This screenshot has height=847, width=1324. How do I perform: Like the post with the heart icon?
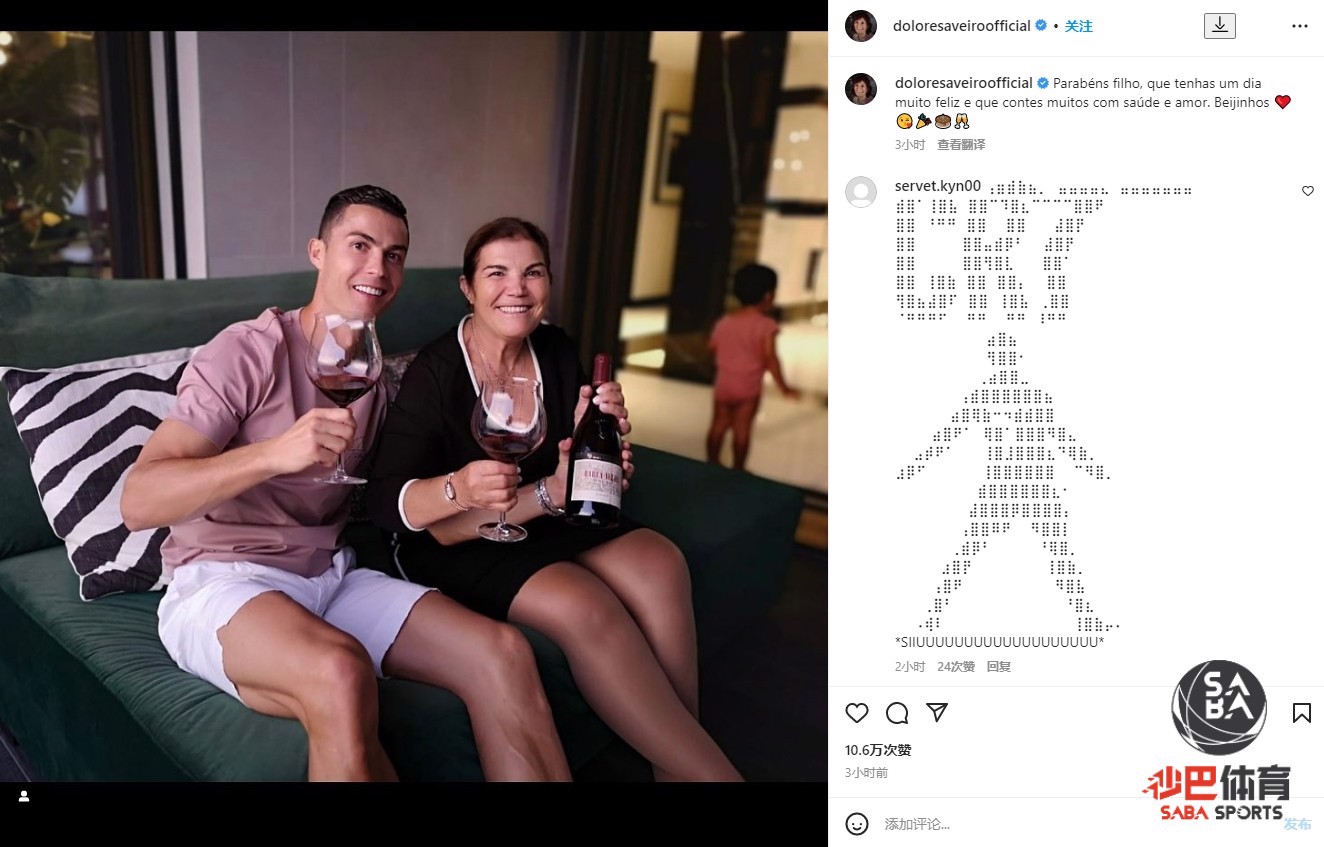pyautogui.click(x=857, y=713)
